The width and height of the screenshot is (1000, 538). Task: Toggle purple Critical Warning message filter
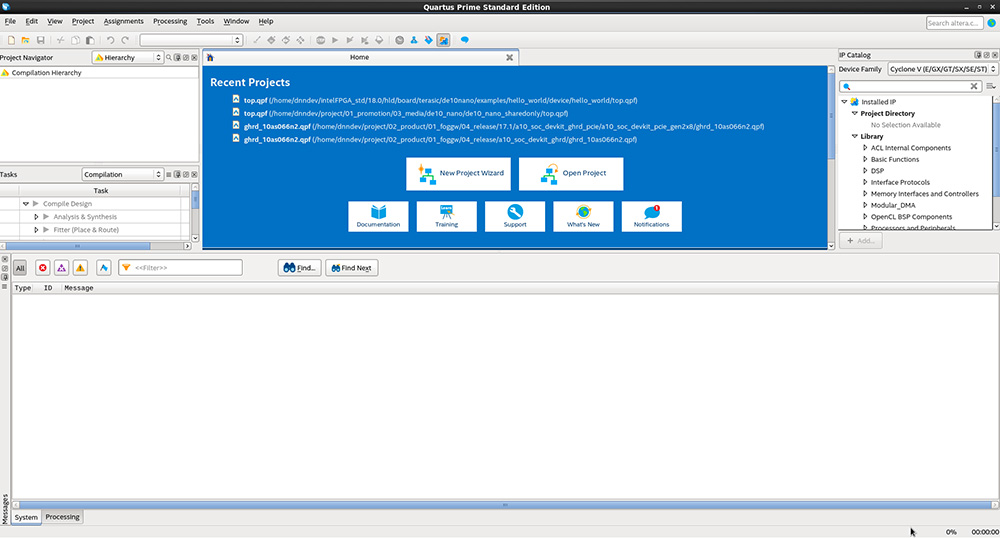(x=61, y=268)
